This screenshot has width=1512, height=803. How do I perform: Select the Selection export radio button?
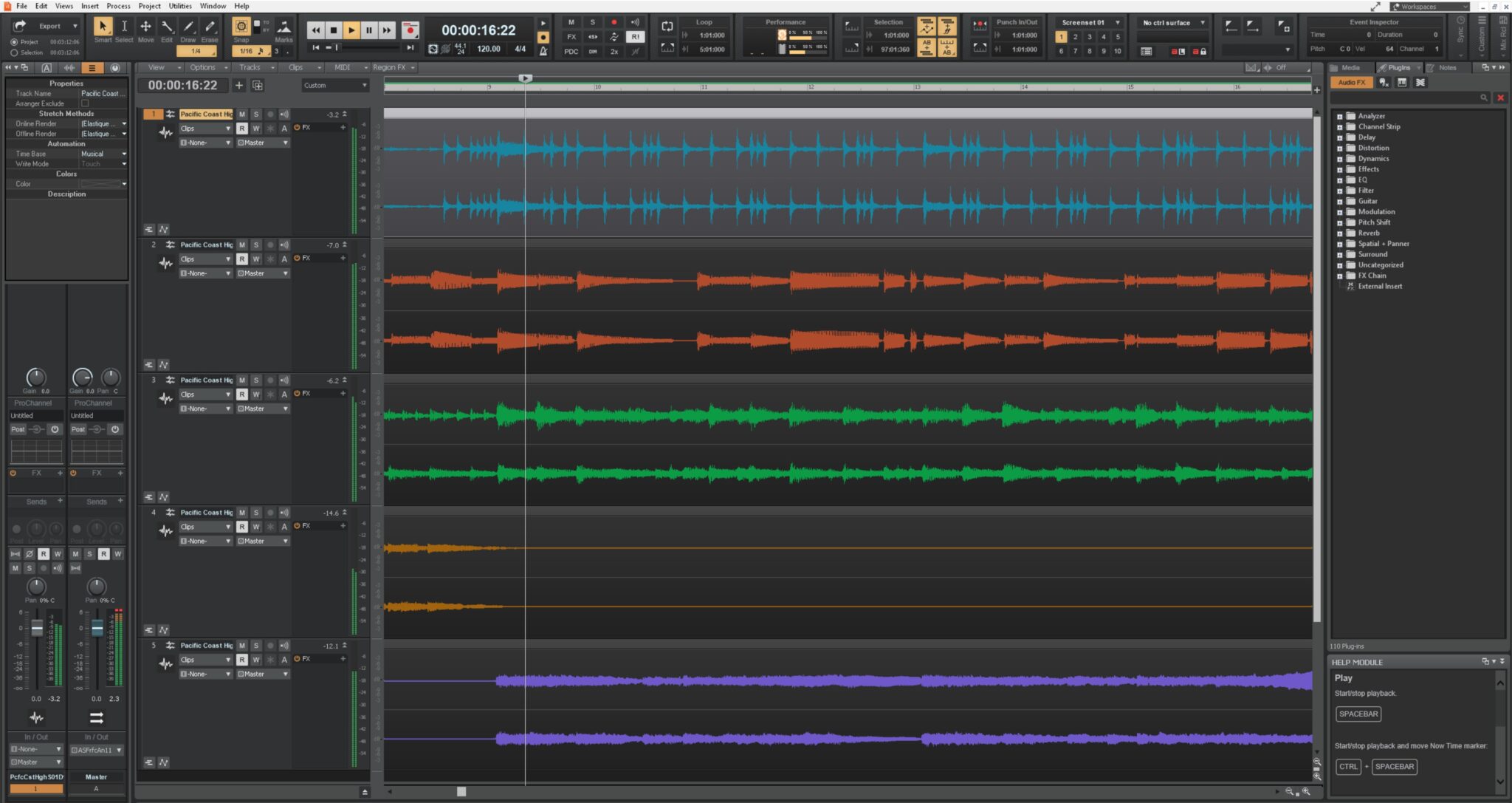[14, 52]
